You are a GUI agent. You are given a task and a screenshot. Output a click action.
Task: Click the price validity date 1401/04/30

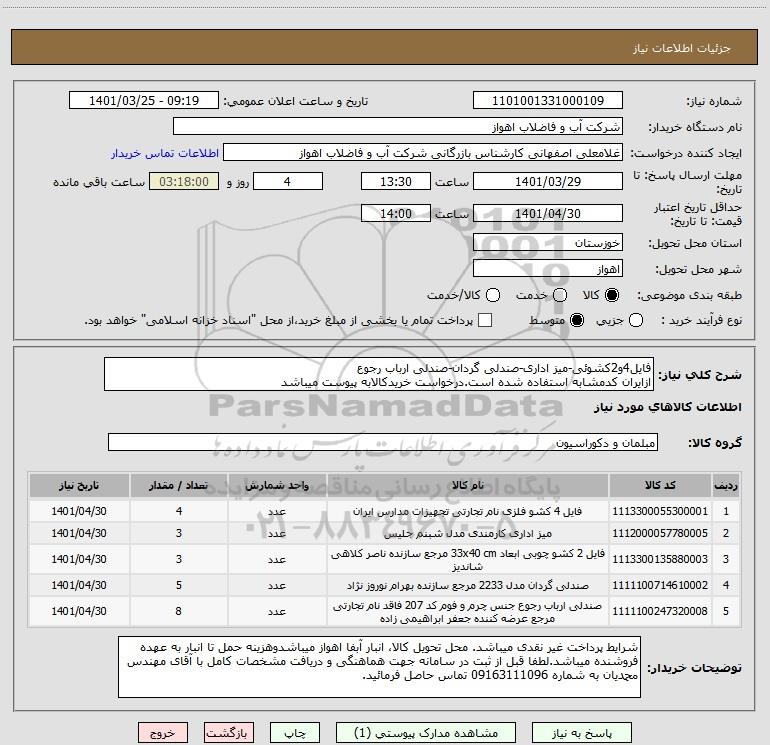548,213
